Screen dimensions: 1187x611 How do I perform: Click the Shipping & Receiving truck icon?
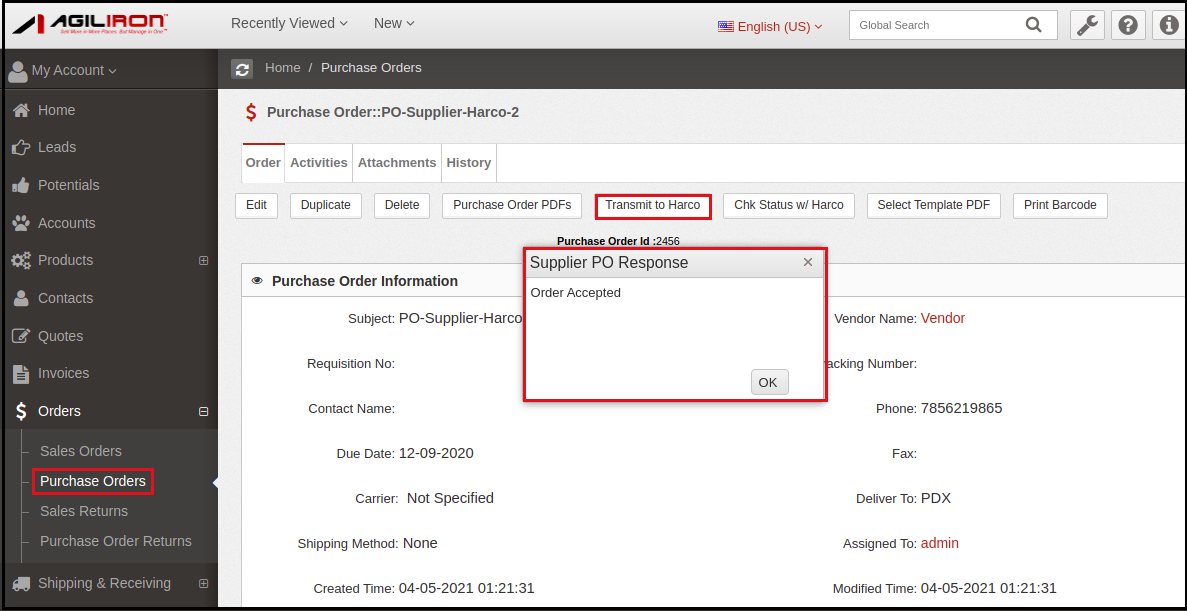click(21, 584)
